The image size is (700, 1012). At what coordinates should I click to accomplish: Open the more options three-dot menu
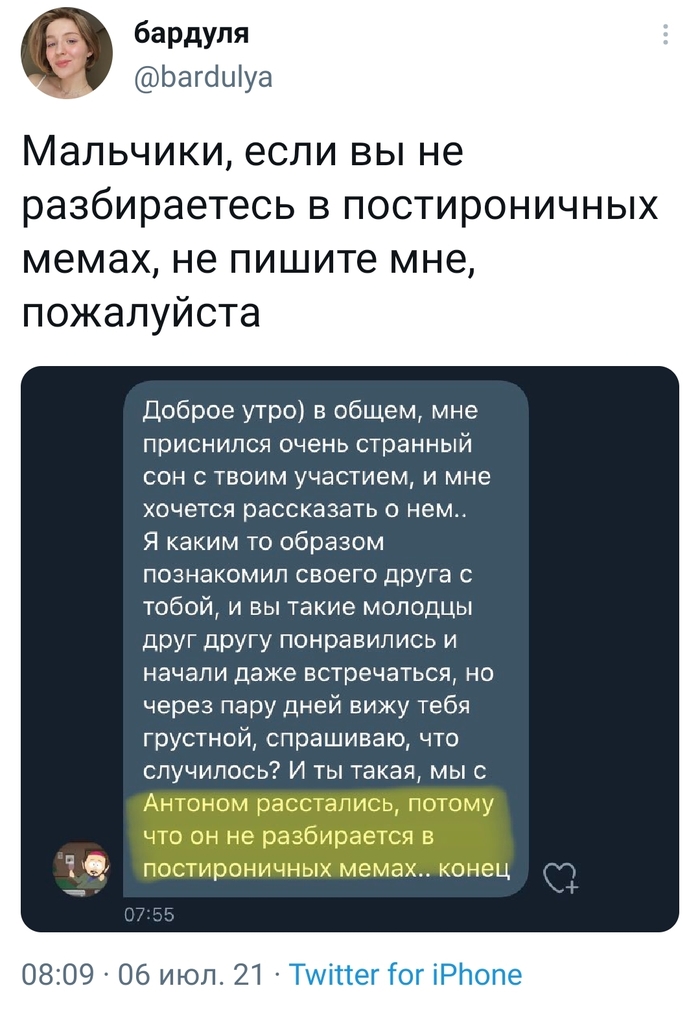[667, 36]
